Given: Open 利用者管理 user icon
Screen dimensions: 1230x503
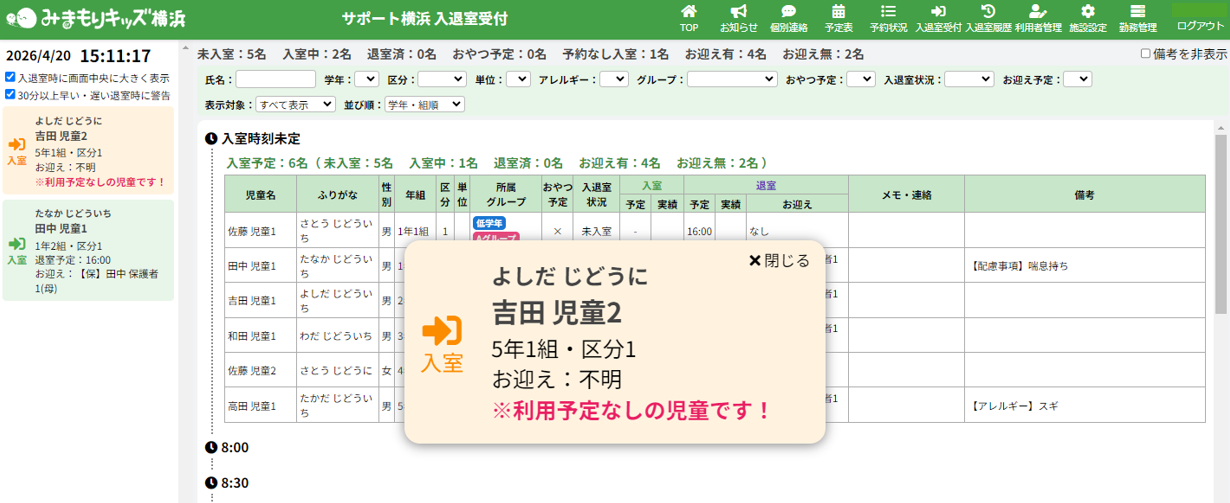Looking at the screenshot, I should 1038,18.
